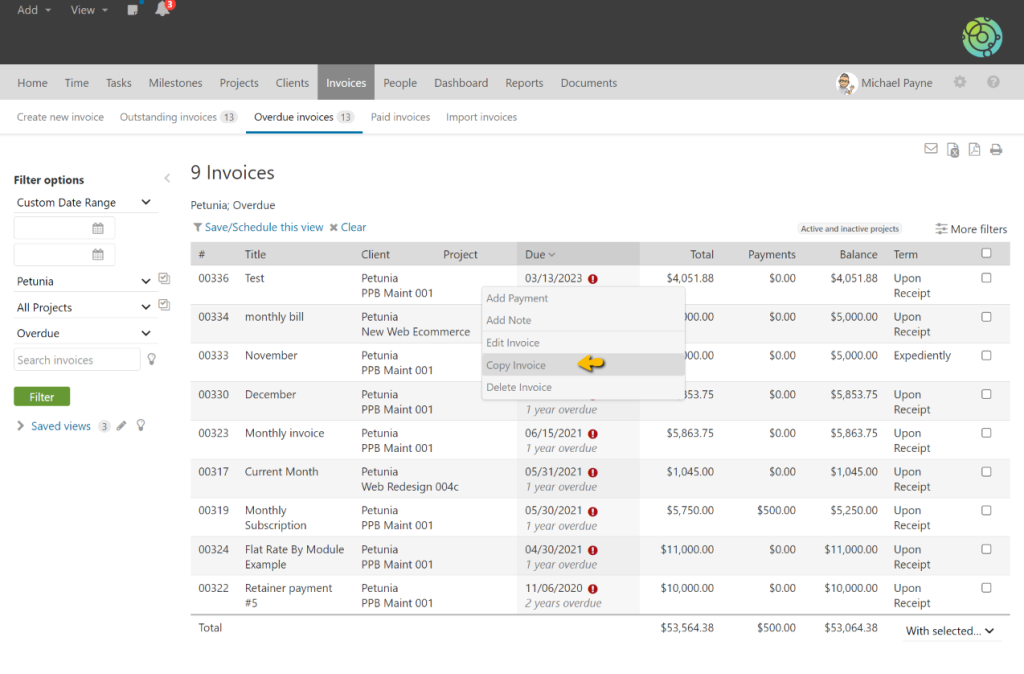
Task: Email invoices using the envelope icon
Action: coord(930,148)
